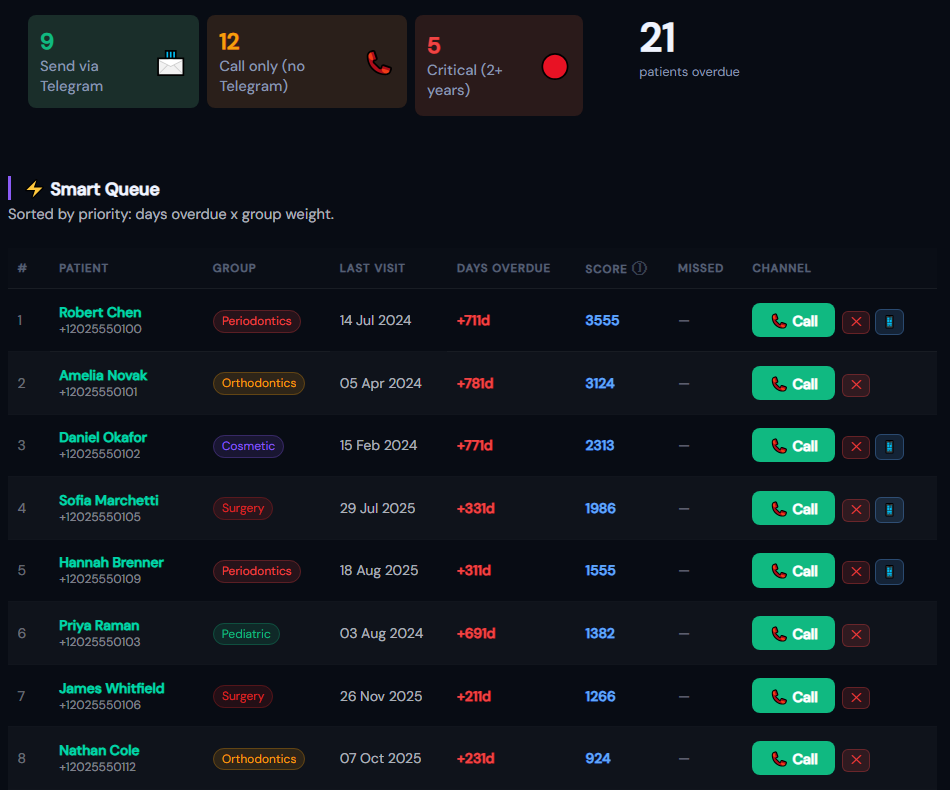Click the Orthodontics tag in Nathan Cole's row
The height and width of the screenshot is (790, 950).
[259, 759]
